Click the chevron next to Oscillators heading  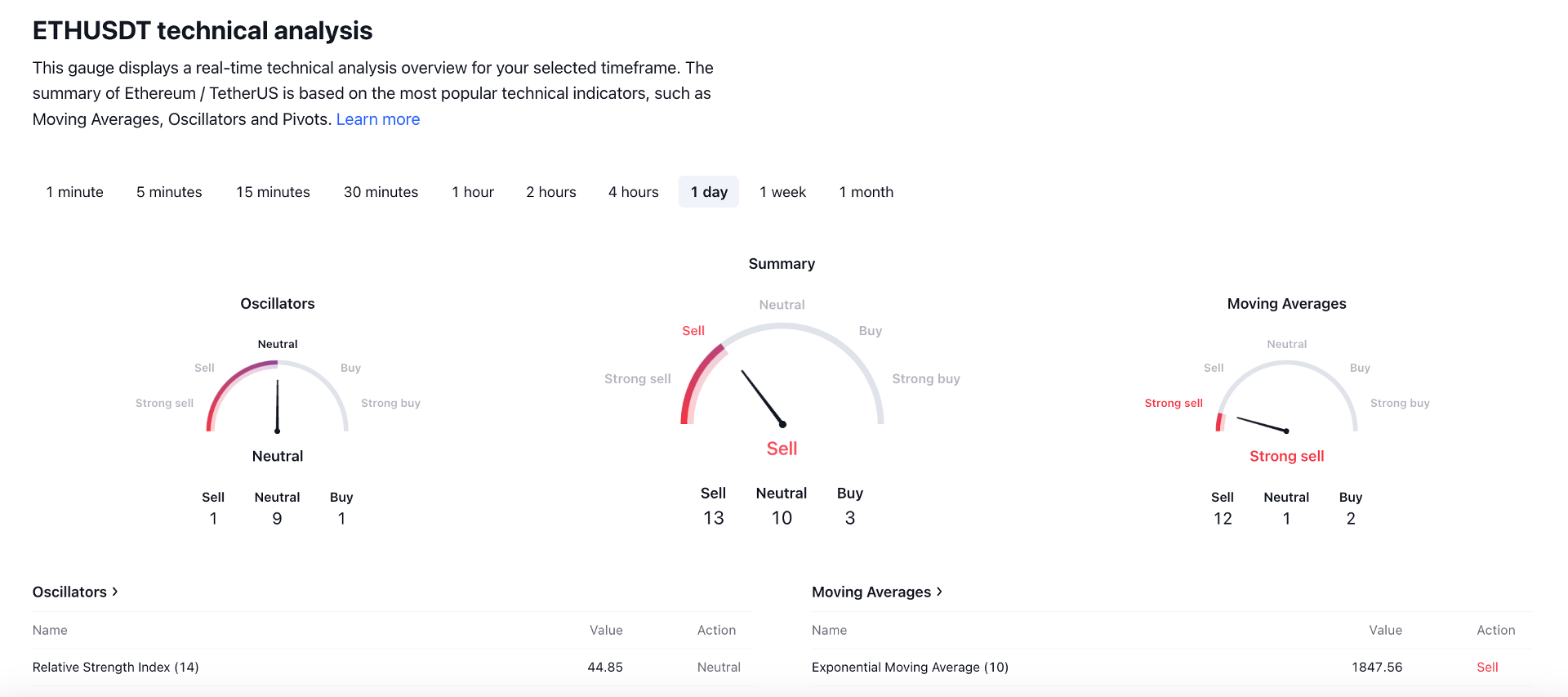(115, 592)
